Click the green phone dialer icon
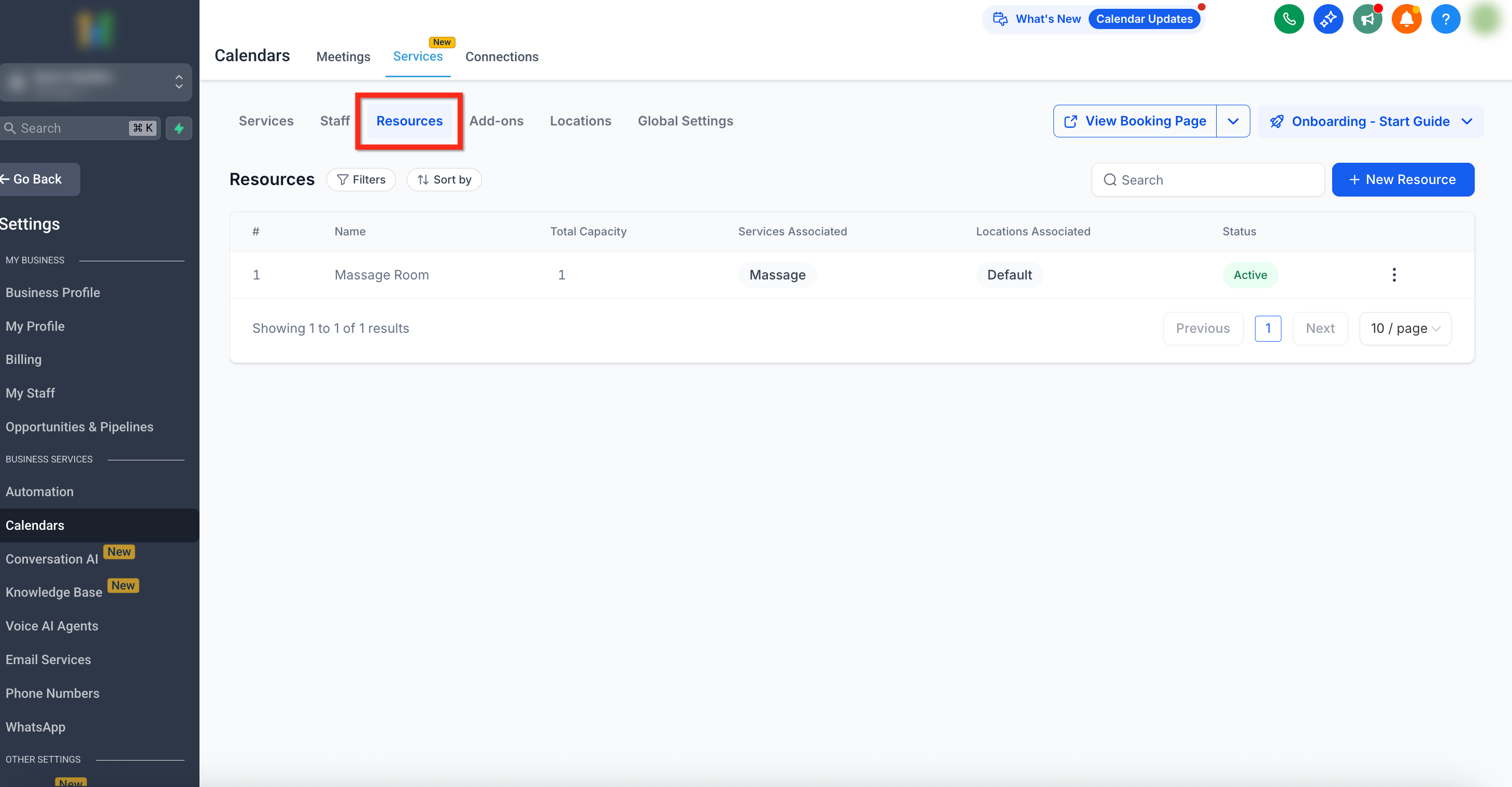 [1288, 19]
